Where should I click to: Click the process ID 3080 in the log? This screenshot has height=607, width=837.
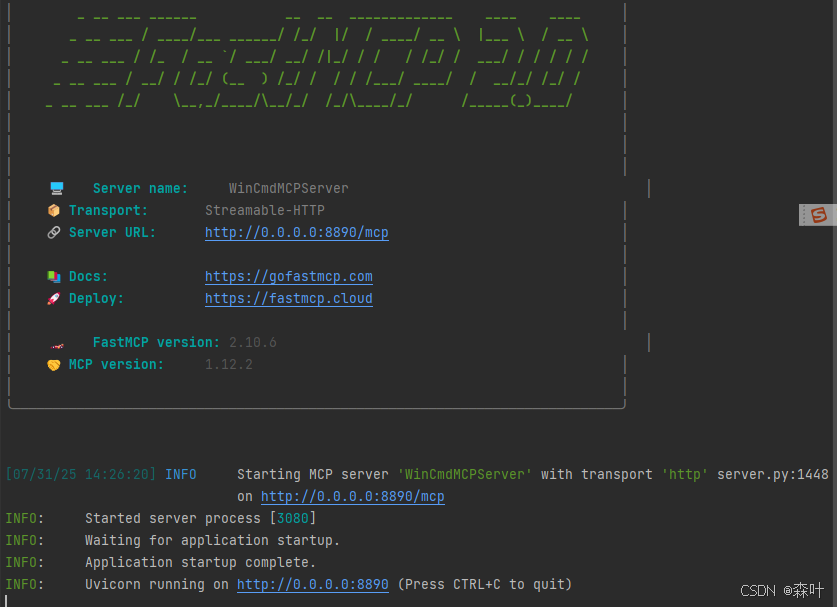point(293,518)
